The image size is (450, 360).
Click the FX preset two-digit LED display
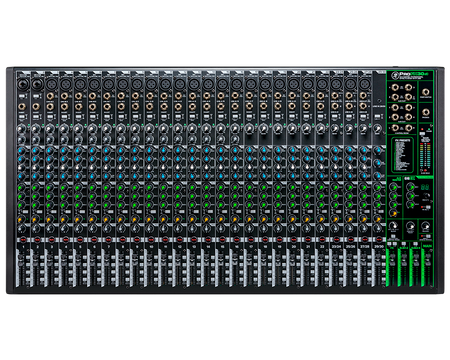point(424,188)
